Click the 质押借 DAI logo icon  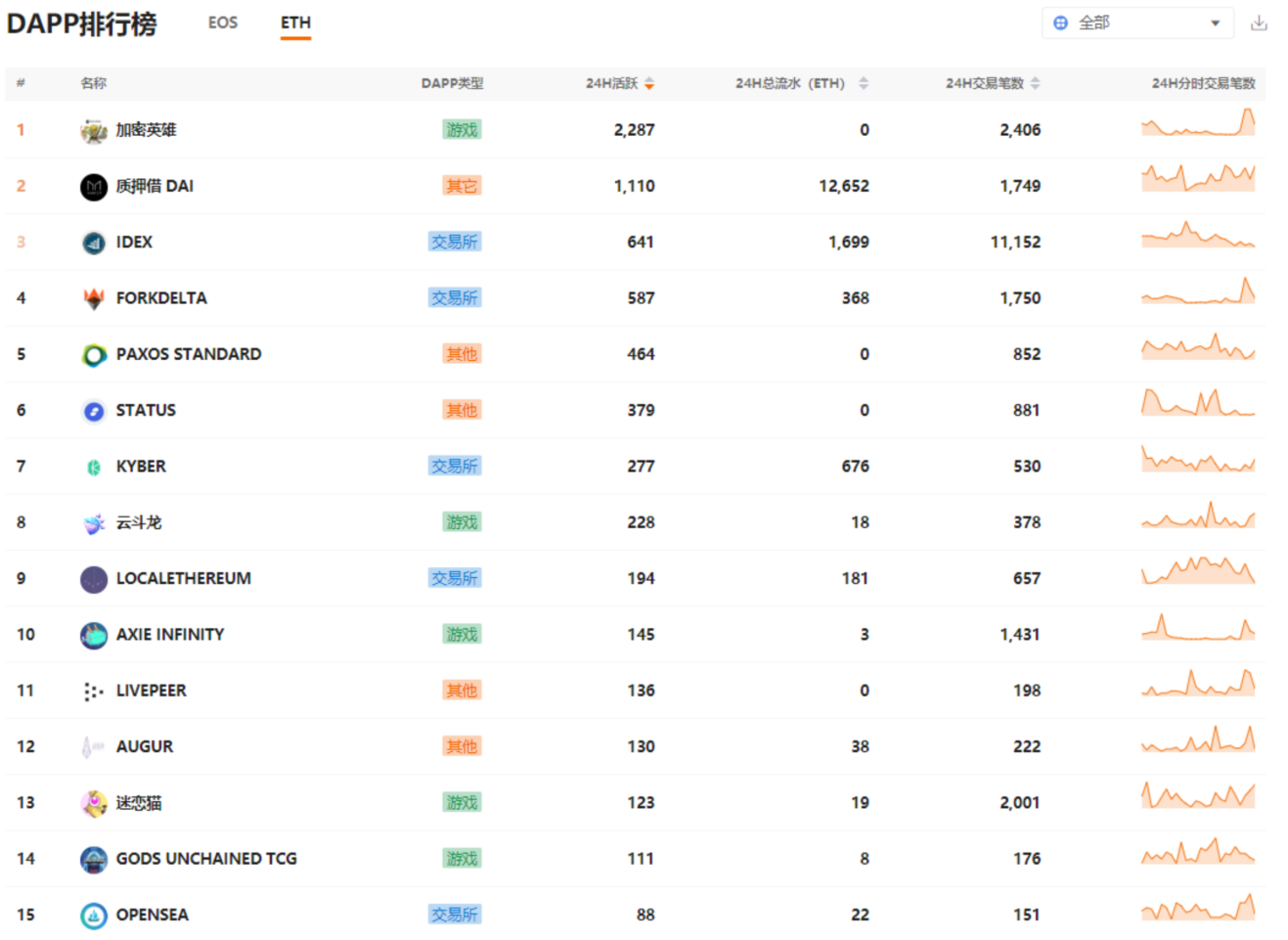[94, 186]
